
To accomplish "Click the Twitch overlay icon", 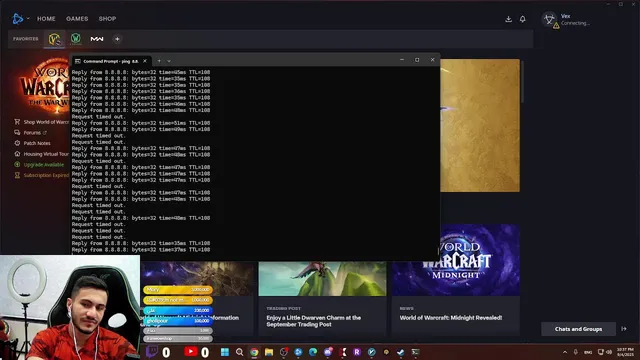I will point(152,352).
